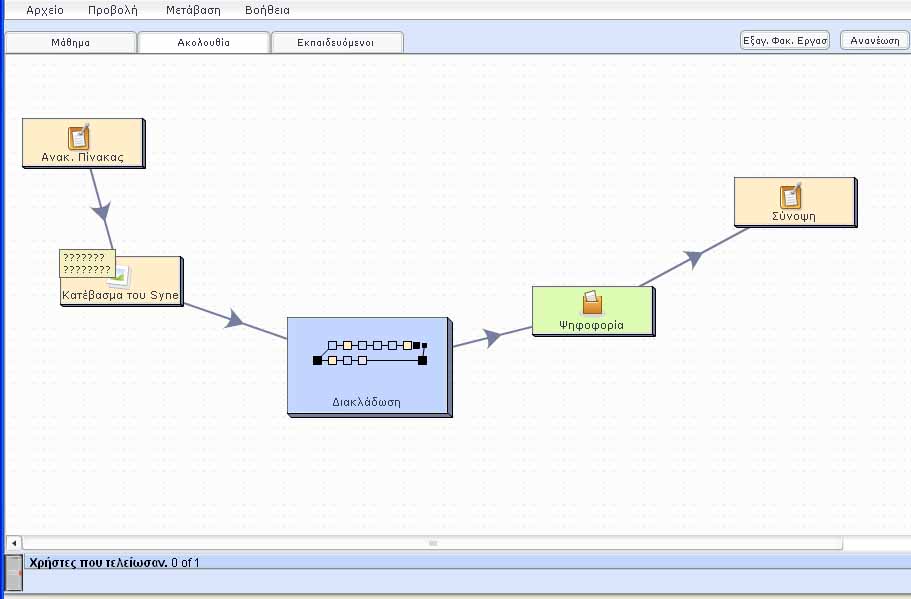
Task: Switch to the Εκπαιδευόμενοι tab
Action: [x=336, y=43]
